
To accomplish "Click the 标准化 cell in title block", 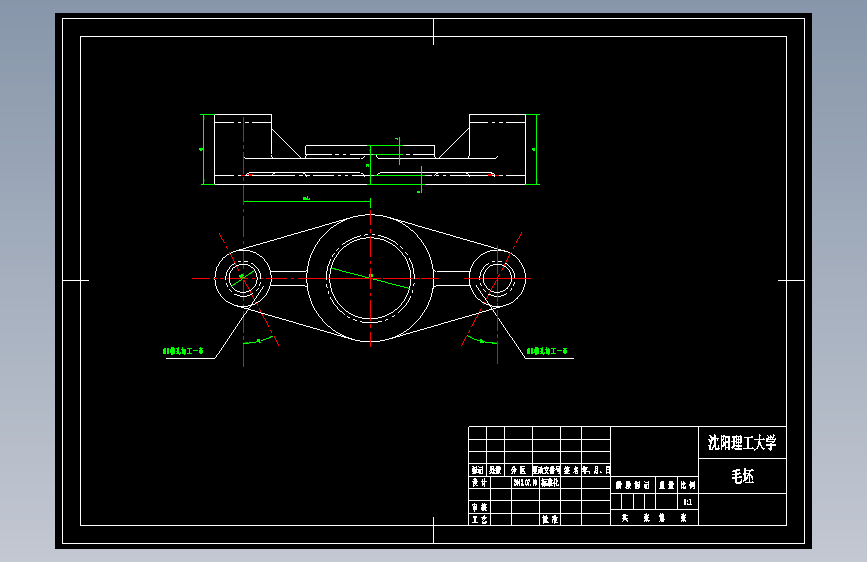I will 550,482.
